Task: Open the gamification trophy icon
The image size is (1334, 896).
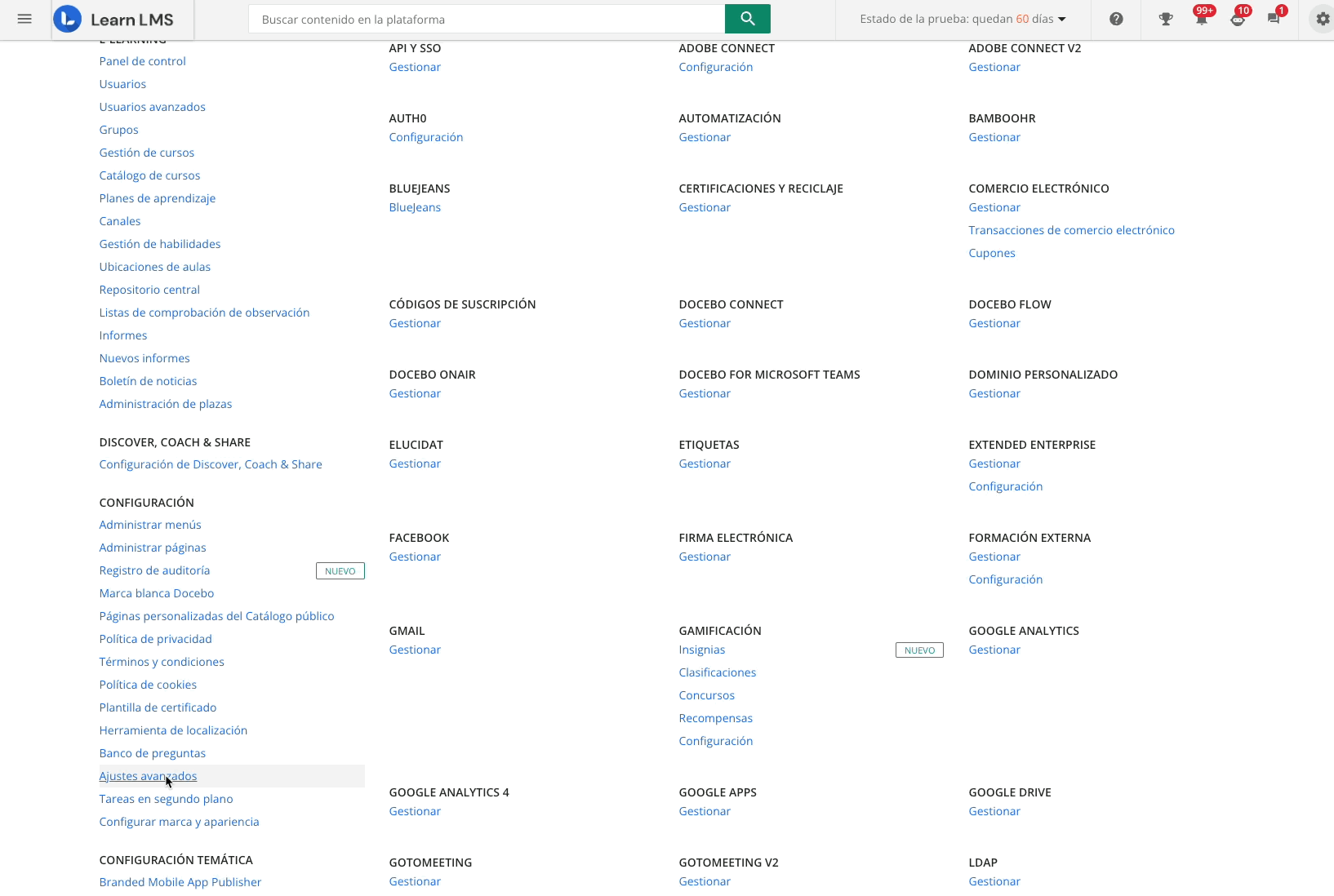Action: [1166, 19]
